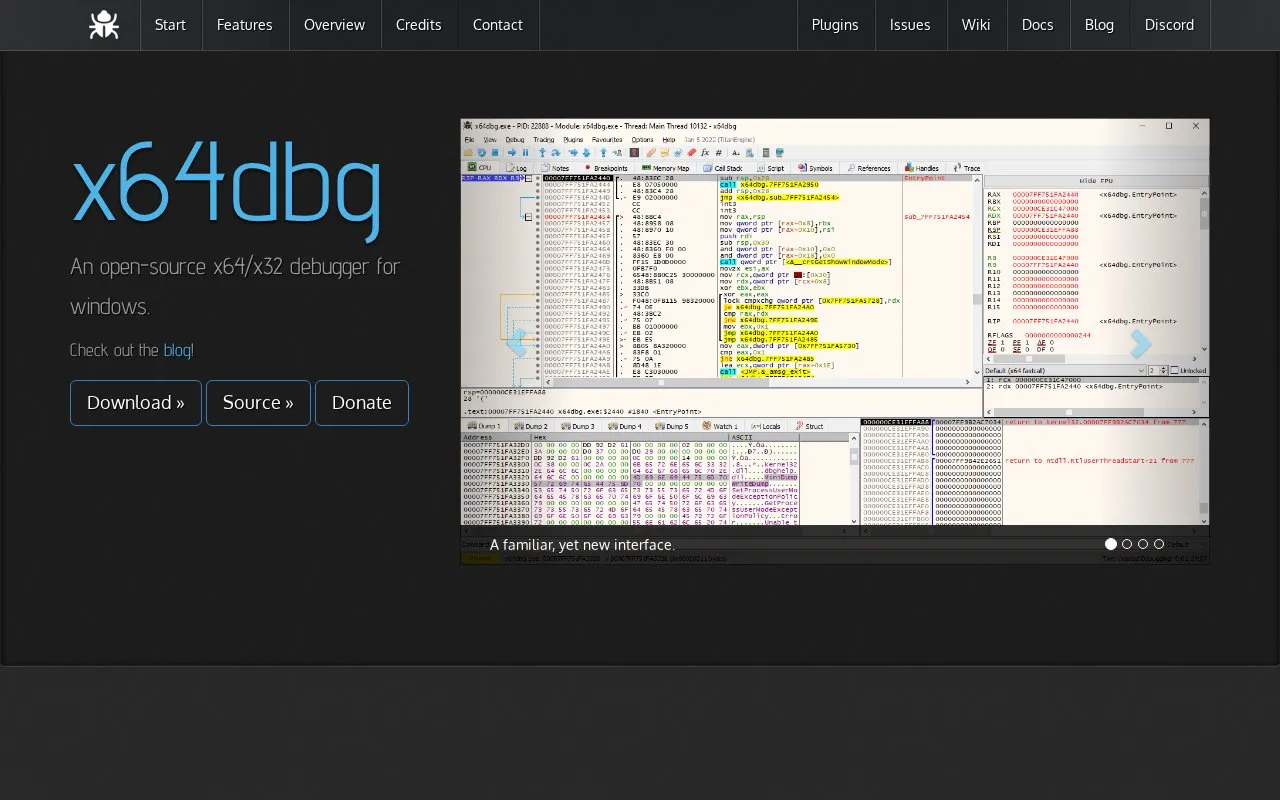Open the Source » button
1280x800 pixels.
click(258, 403)
